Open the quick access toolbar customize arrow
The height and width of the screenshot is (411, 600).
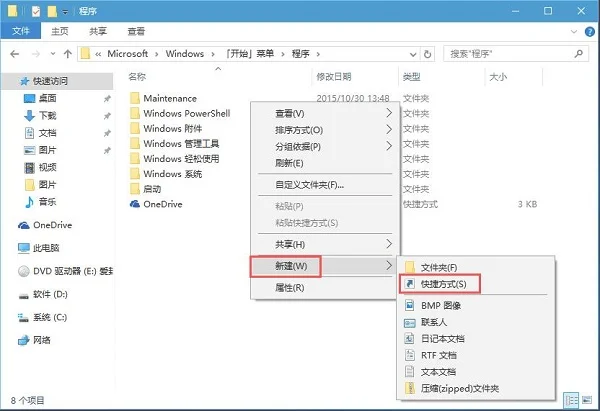[65, 12]
